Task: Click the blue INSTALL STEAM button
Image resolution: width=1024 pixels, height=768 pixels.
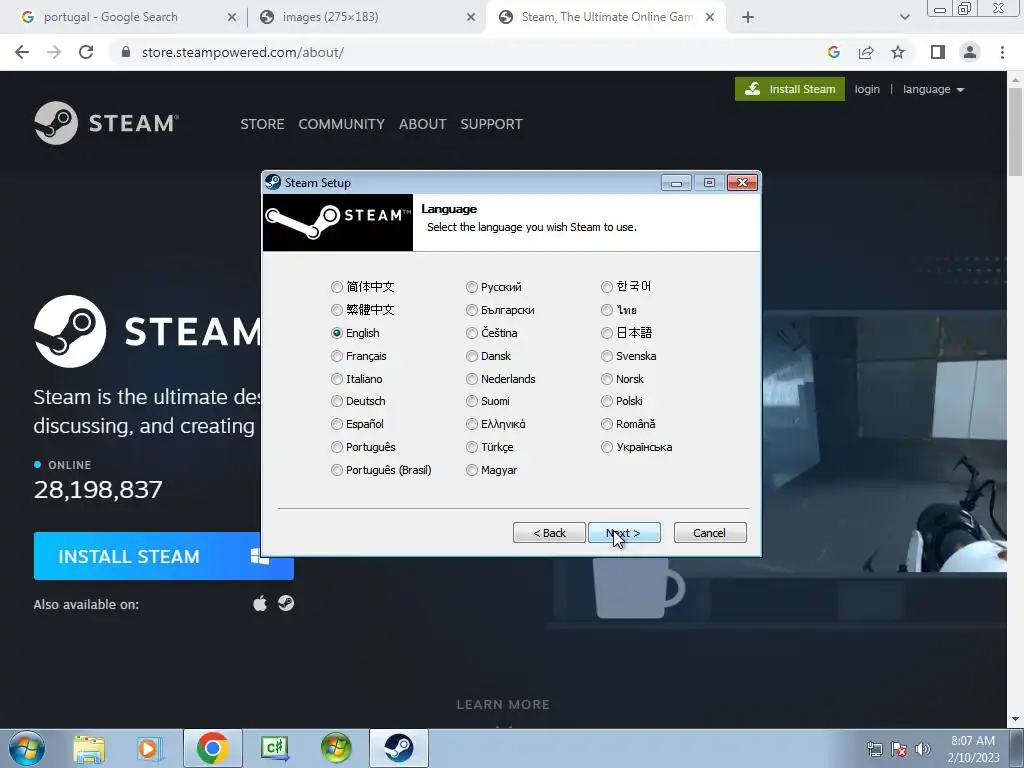Action: (164, 556)
